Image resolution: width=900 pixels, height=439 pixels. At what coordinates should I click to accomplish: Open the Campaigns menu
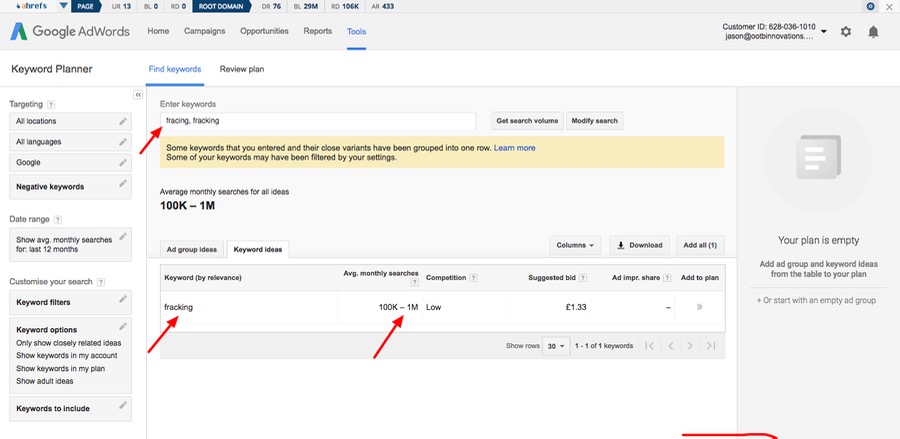coord(204,31)
